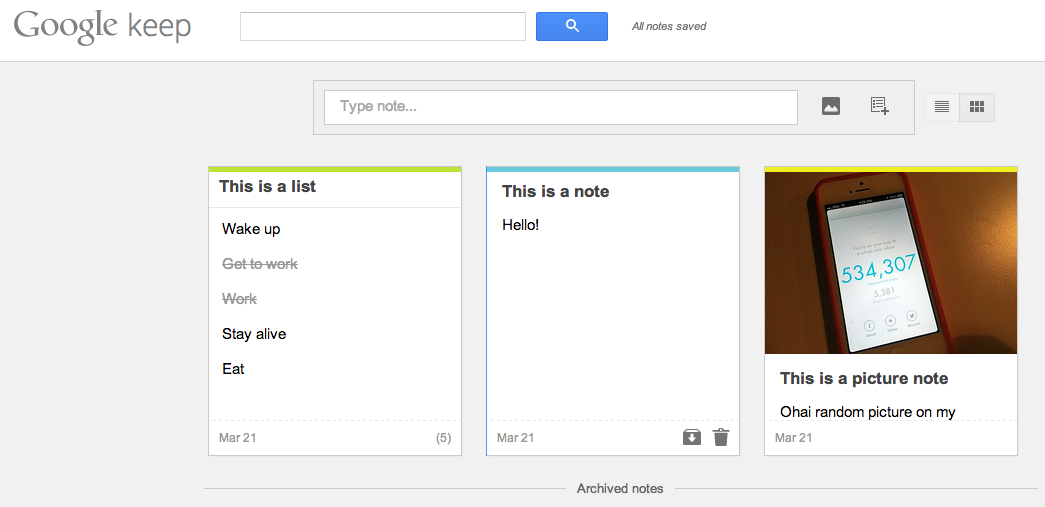Screen dimensions: 1045x507
Task: Open the phone photo in picture note
Action: coord(890,262)
